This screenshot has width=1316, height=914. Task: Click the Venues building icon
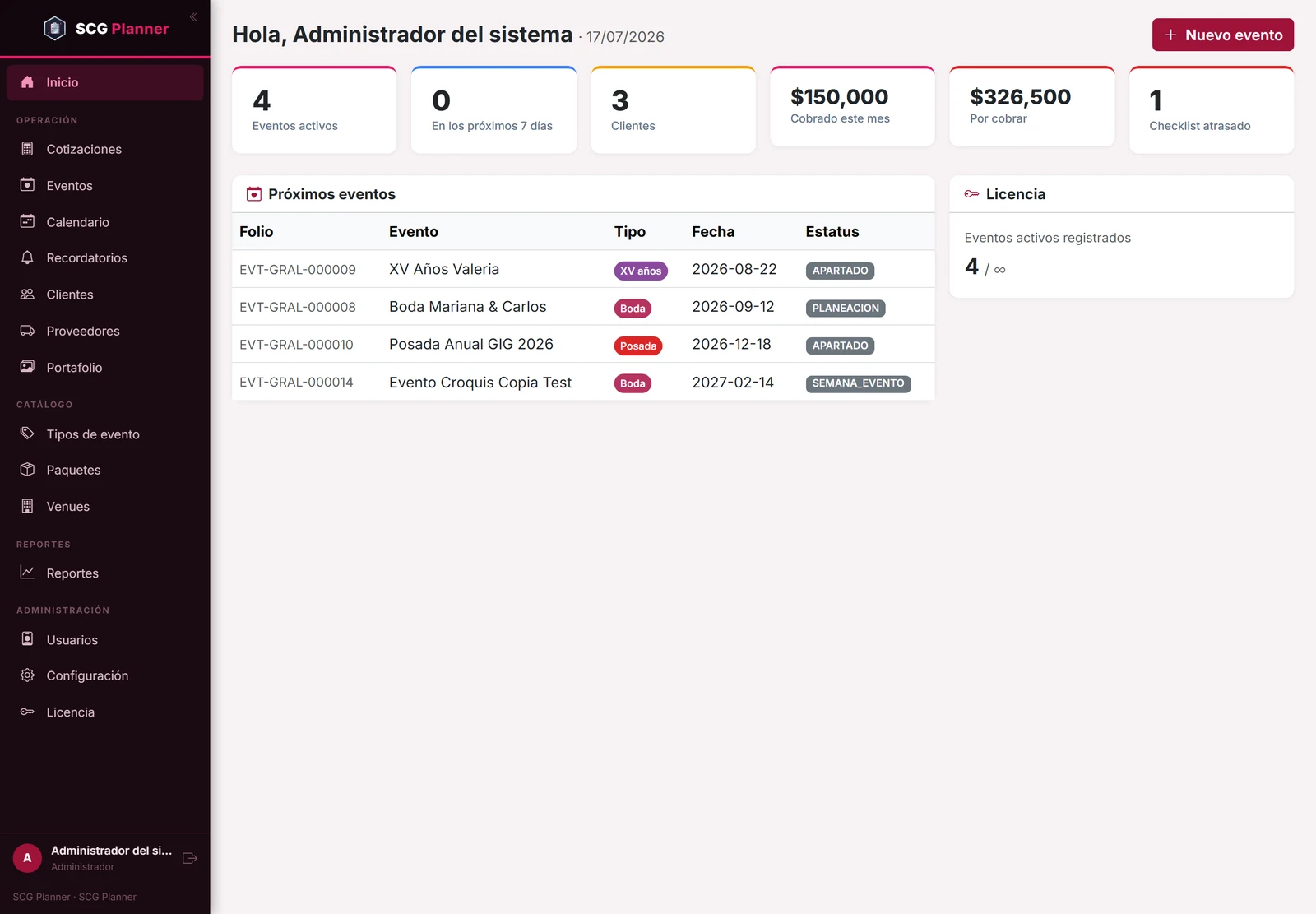pyautogui.click(x=27, y=506)
